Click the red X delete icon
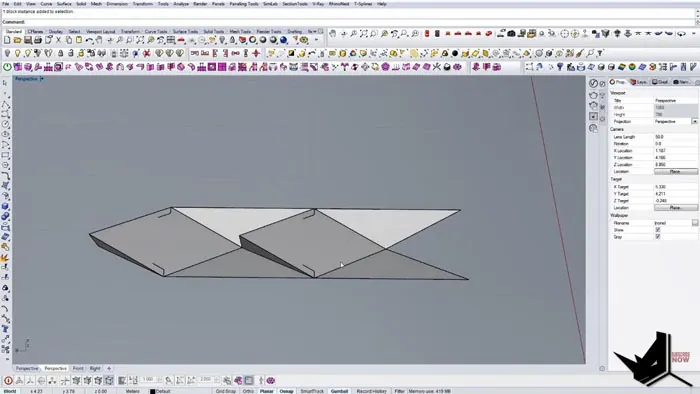Screen dimensions: 700x394 (146, 54)
